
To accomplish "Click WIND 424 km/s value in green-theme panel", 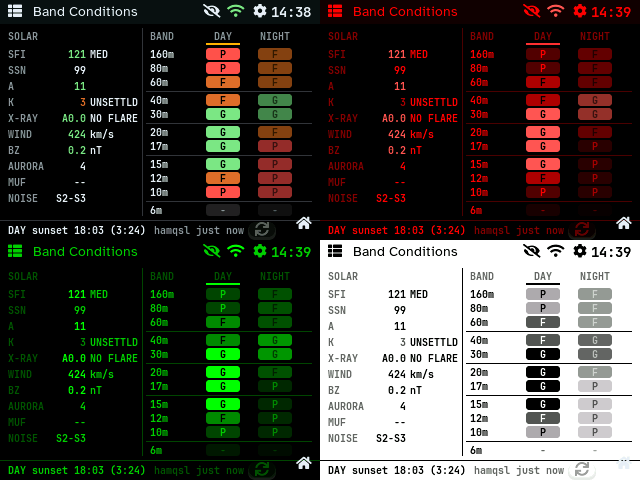I will pos(91,374).
